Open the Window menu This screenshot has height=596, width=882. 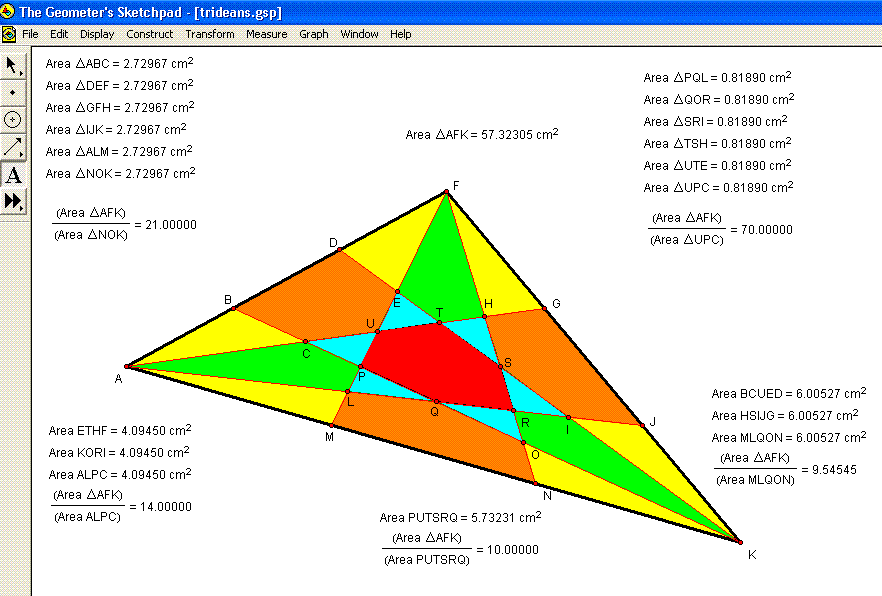click(x=359, y=34)
